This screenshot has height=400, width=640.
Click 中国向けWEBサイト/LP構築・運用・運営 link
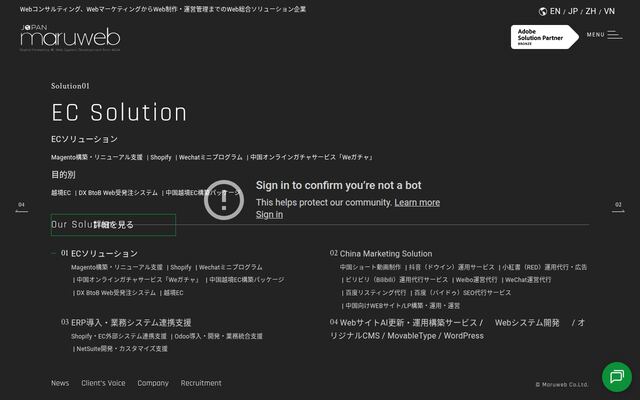click(x=403, y=305)
